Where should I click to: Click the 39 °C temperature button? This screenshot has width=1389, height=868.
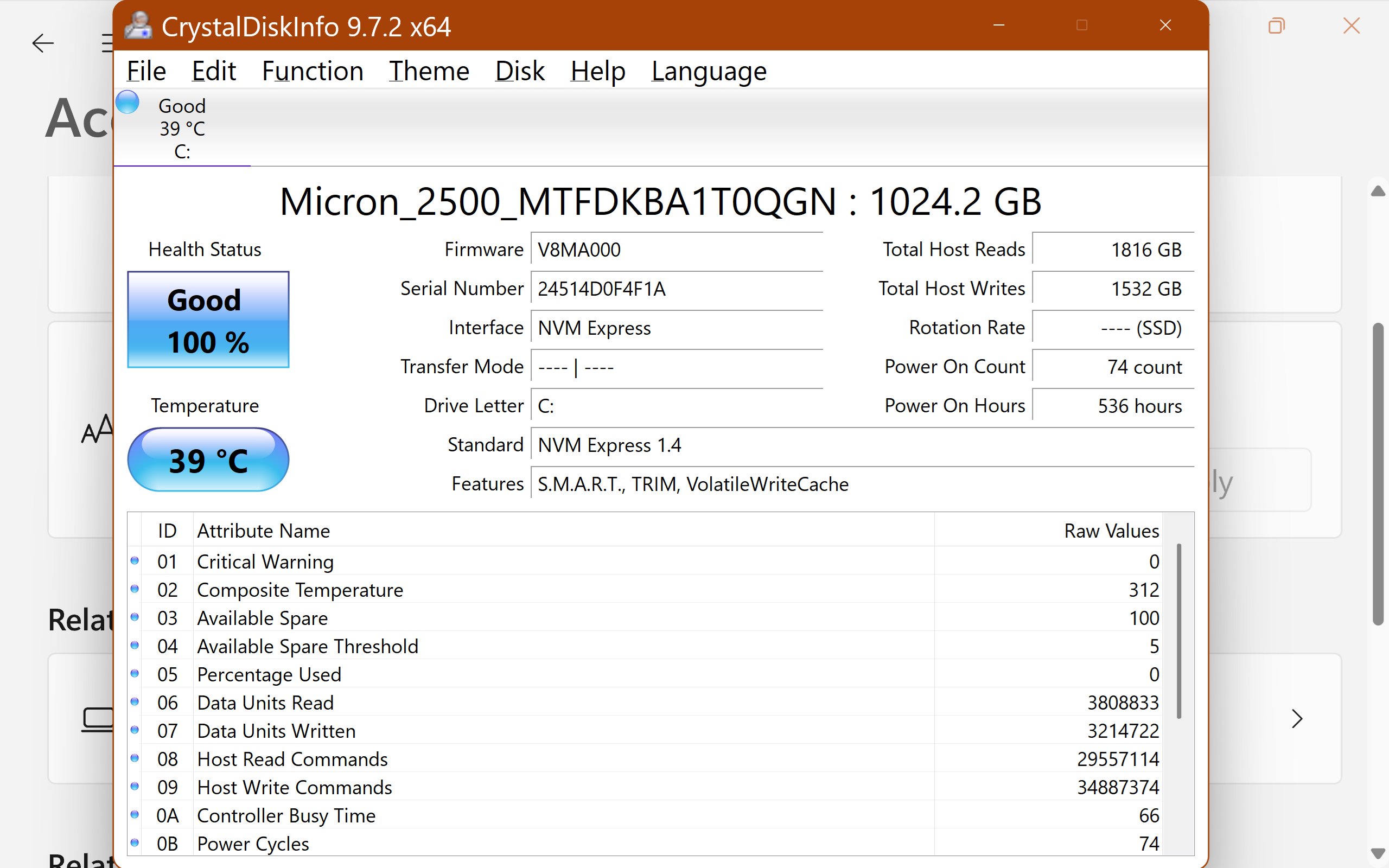click(x=208, y=460)
